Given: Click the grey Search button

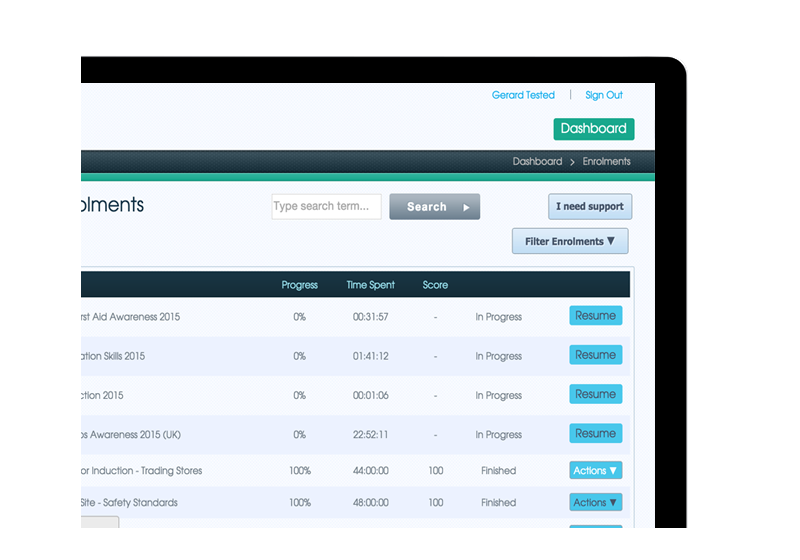Looking at the screenshot, I should [x=434, y=207].
